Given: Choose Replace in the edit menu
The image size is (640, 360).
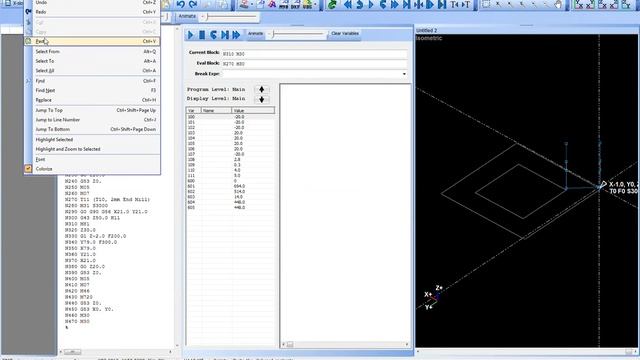Looking at the screenshot, I should tap(91, 100).
